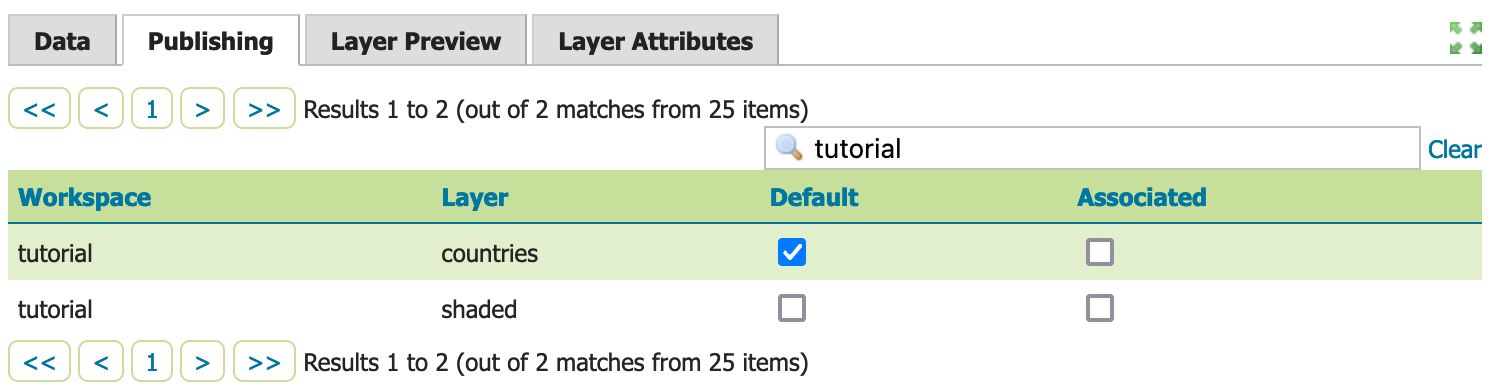Sort table by Default column header
This screenshot has width=1500, height=390.
tap(814, 197)
